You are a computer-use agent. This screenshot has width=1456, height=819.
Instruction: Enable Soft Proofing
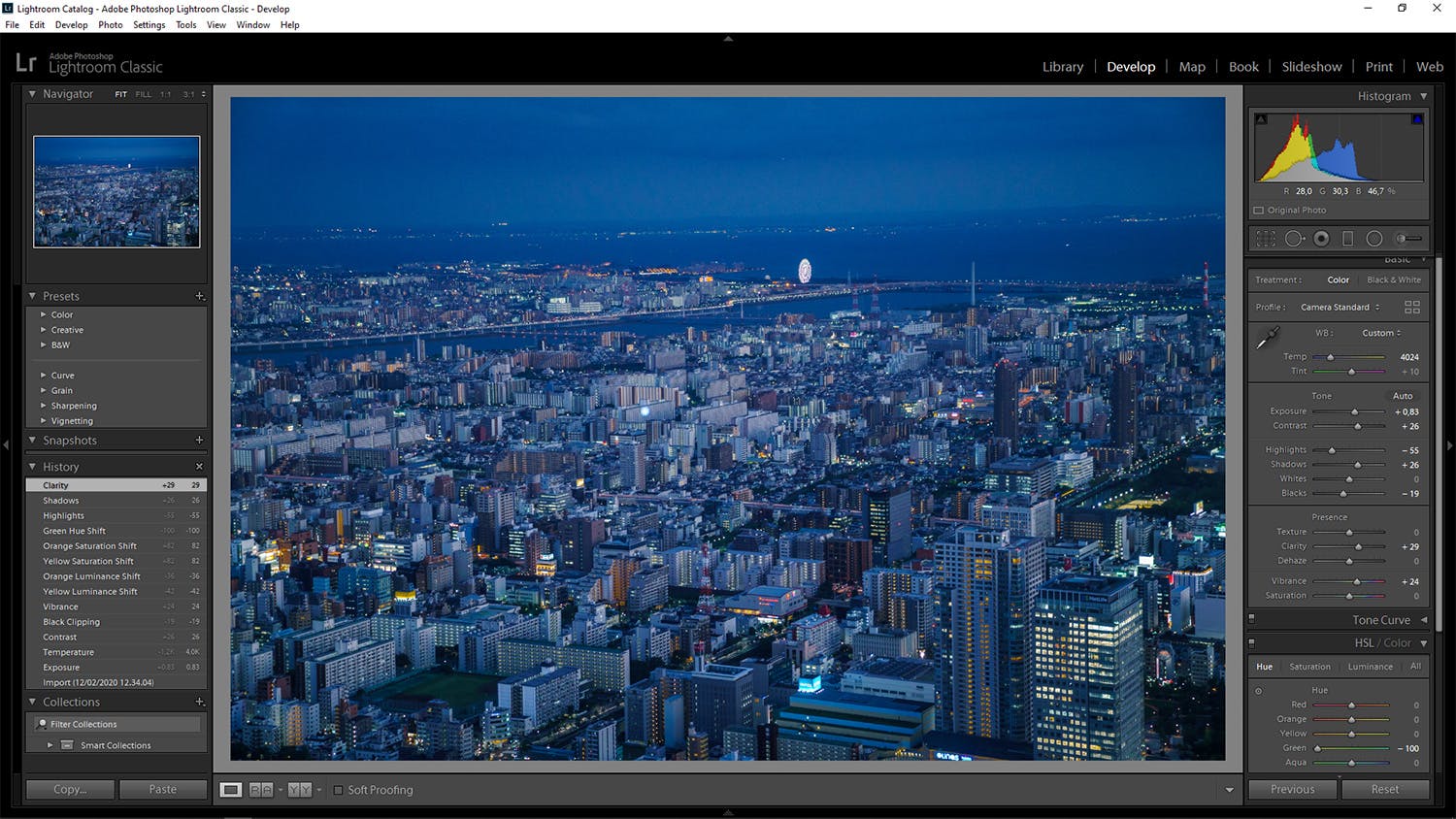tap(337, 790)
